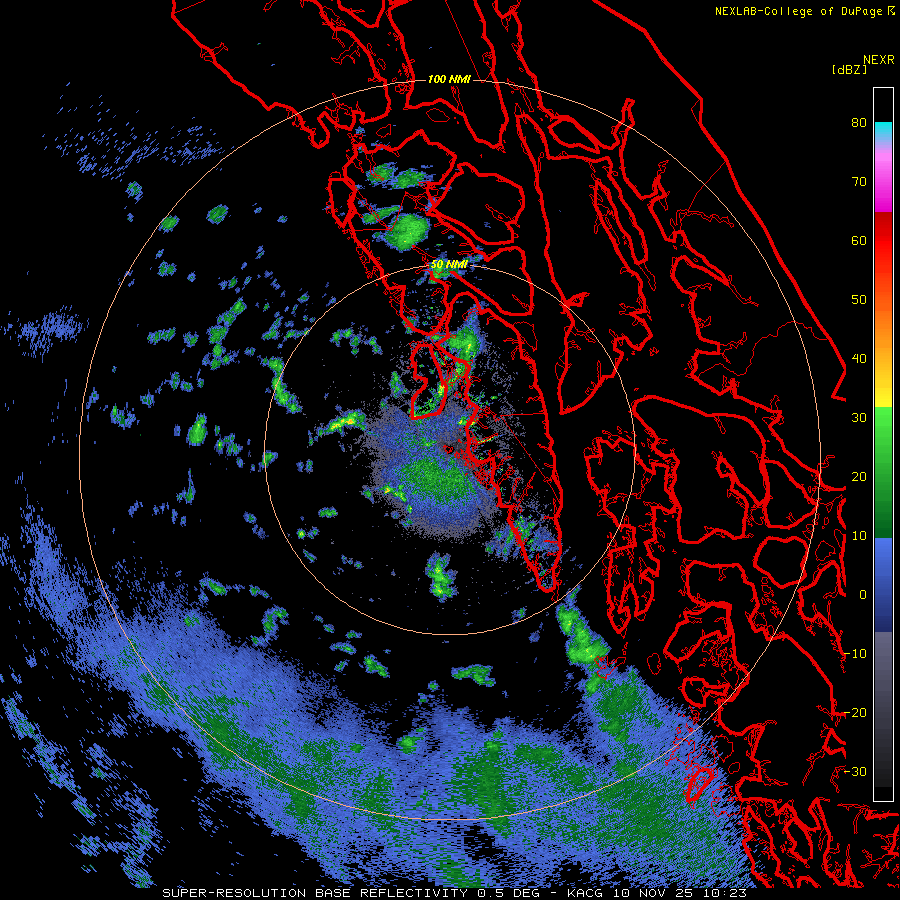Click the 60 dBZ scale value
Screen dimensions: 900x900
click(x=859, y=240)
